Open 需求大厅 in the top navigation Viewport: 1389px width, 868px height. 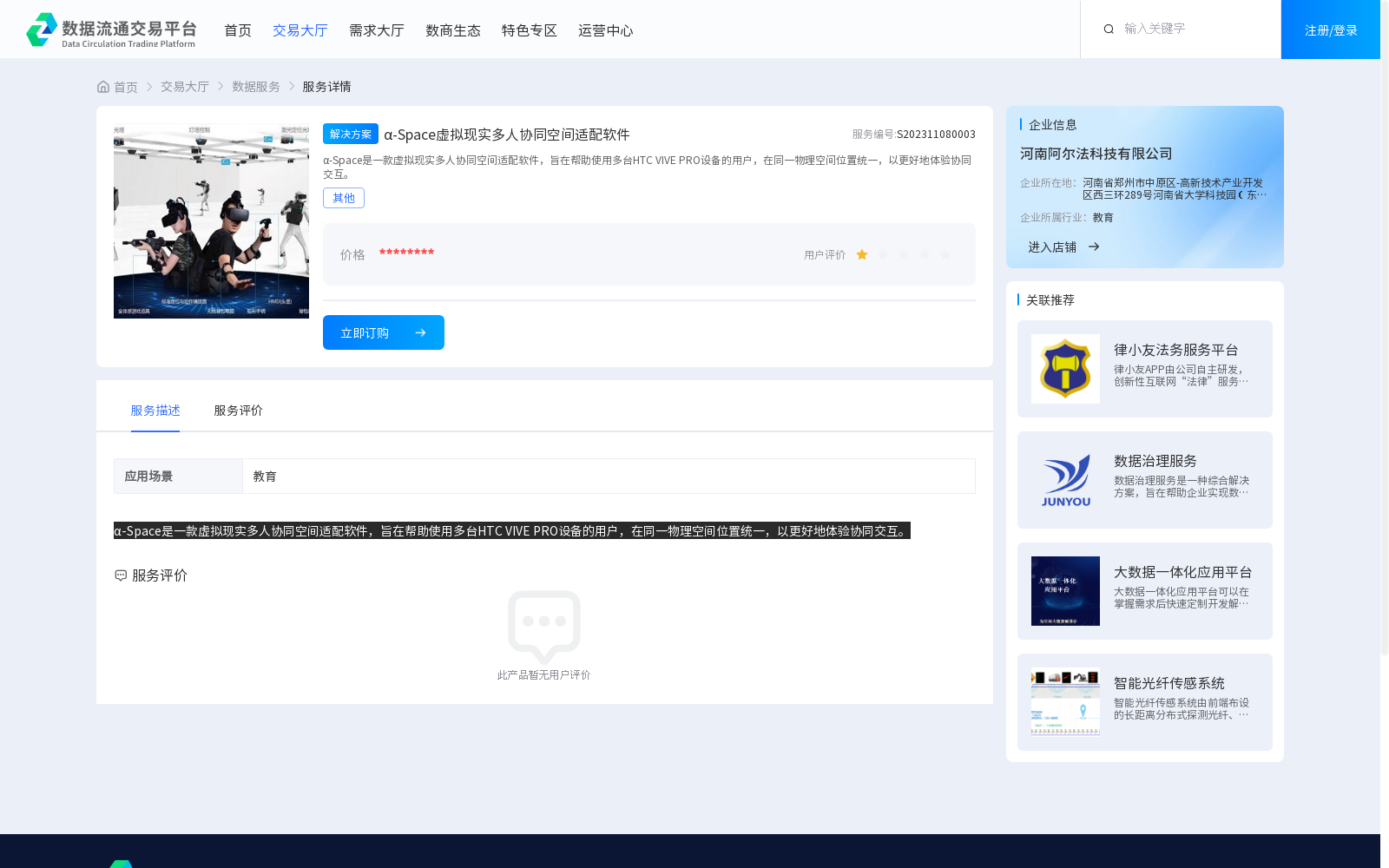coord(377,30)
